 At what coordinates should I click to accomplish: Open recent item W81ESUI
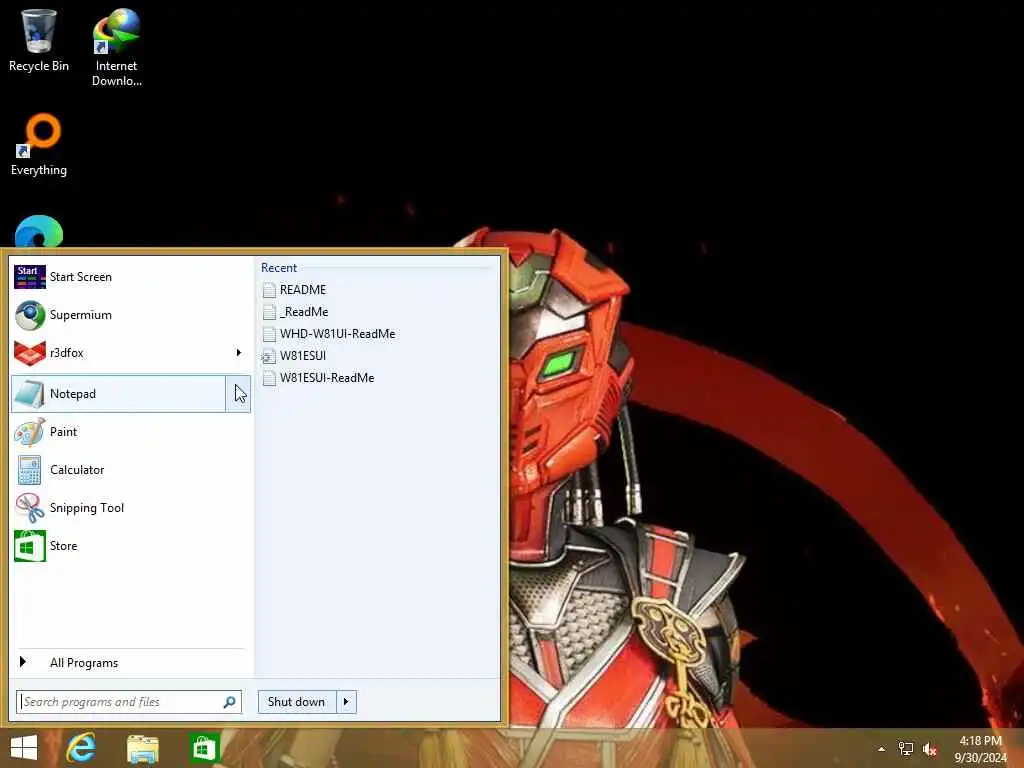(x=294, y=356)
